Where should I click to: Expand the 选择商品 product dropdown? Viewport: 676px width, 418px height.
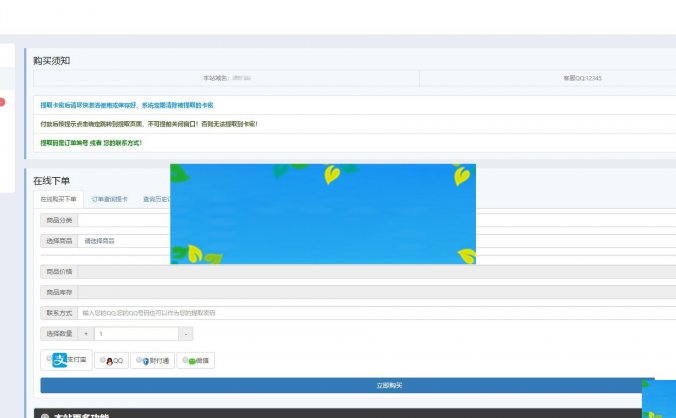[x=125, y=241]
